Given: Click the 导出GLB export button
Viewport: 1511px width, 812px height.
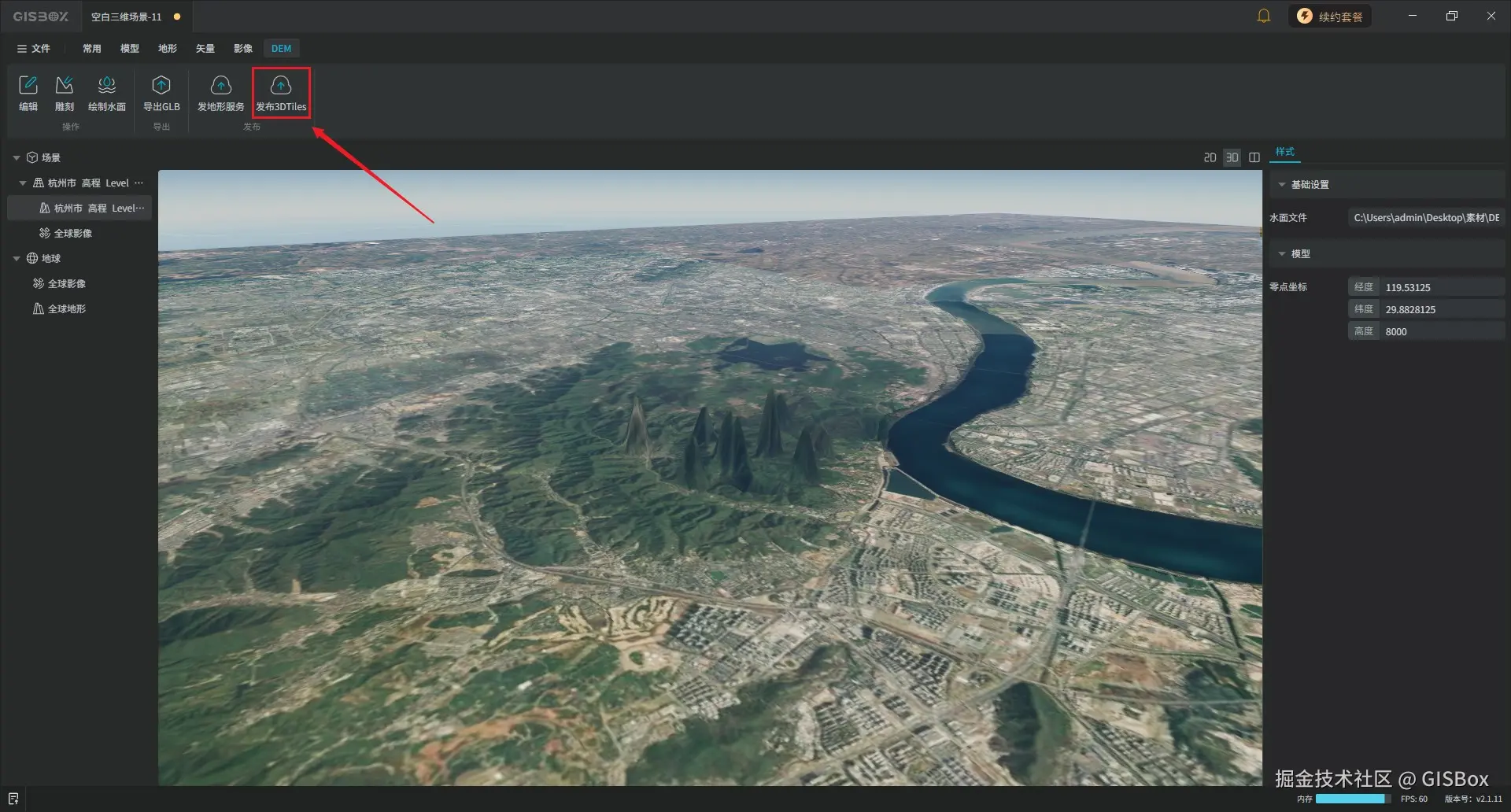Looking at the screenshot, I should point(161,94).
